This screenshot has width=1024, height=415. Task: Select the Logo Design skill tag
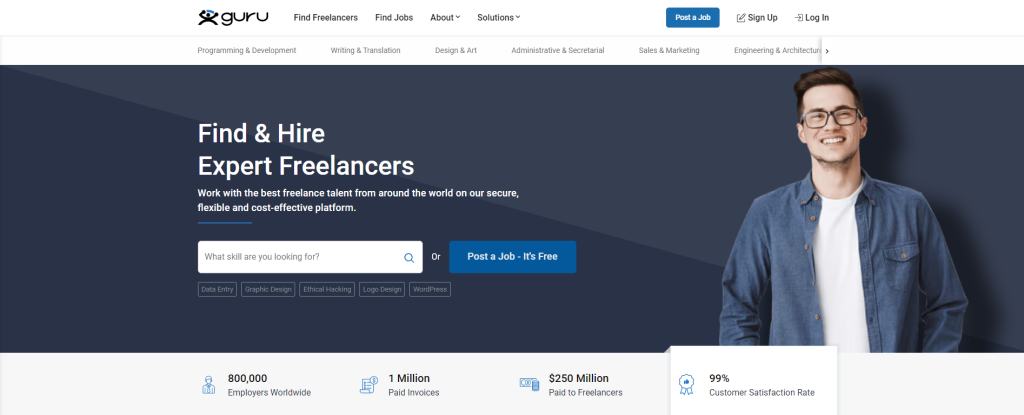[x=382, y=290]
